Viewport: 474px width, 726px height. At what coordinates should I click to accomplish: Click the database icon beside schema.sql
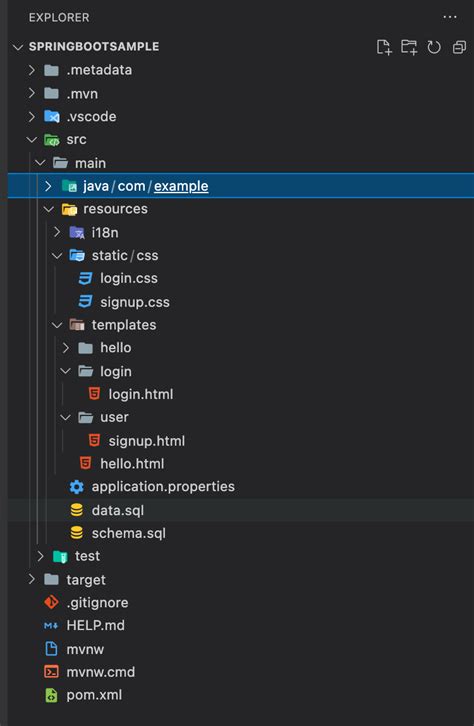76,533
